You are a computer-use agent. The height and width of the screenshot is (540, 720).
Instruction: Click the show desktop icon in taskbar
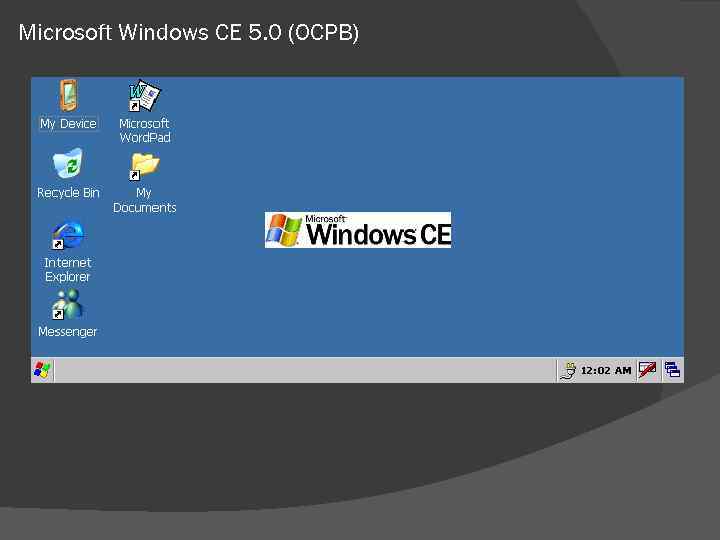pyautogui.click(x=673, y=370)
